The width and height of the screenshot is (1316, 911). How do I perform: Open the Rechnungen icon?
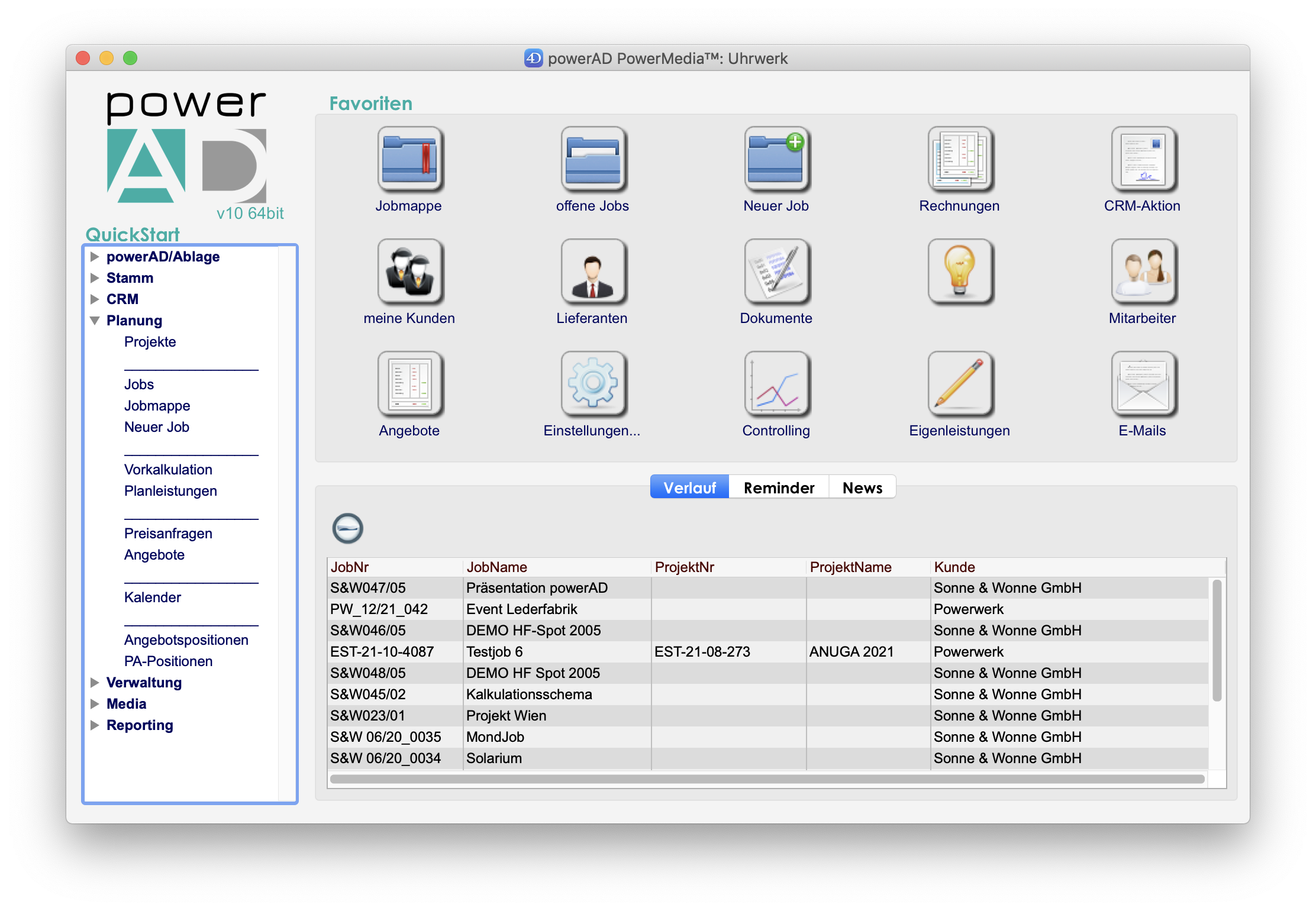[x=960, y=159]
